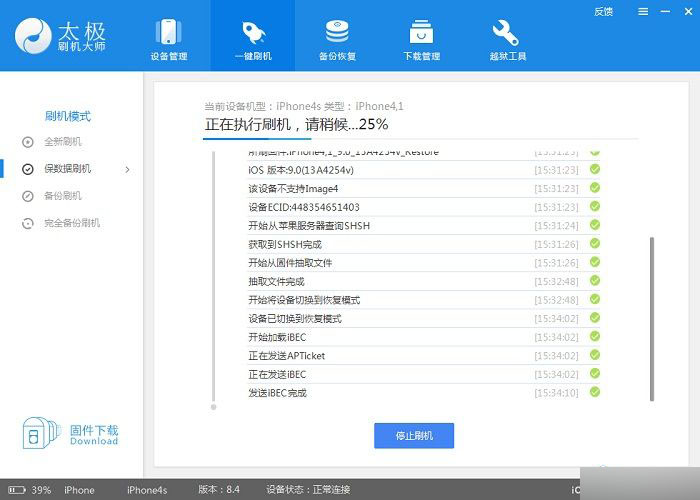700x500 pixels.
Task: Click the log list scrollbar thumb
Action: click(652, 319)
